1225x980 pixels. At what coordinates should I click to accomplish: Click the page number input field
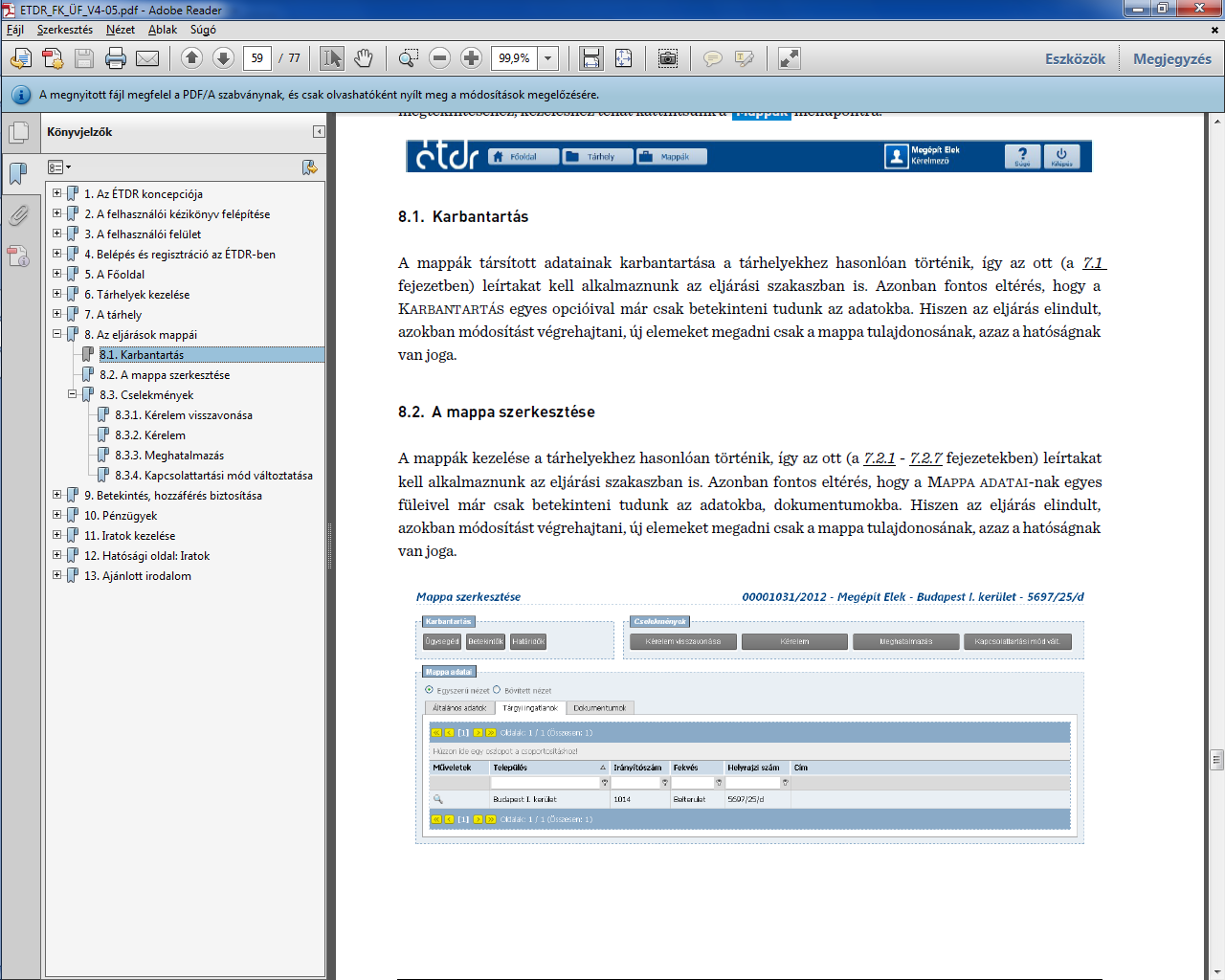256,58
